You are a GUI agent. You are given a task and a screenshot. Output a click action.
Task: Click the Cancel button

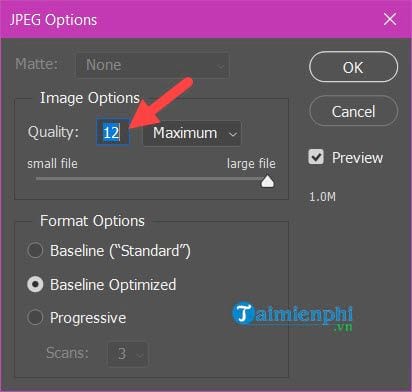[x=353, y=111]
